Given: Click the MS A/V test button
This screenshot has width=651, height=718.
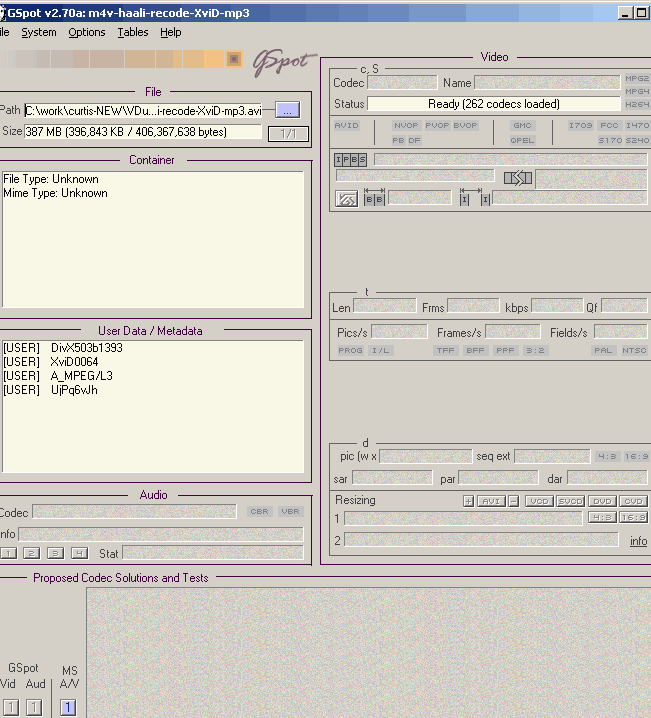Looking at the screenshot, I should point(68,707).
